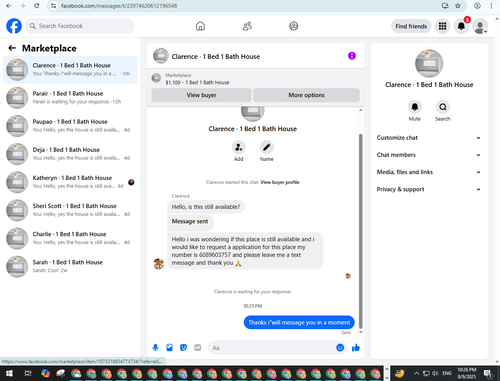
Task: Send a voice clip with microphone icon
Action: pos(155,348)
